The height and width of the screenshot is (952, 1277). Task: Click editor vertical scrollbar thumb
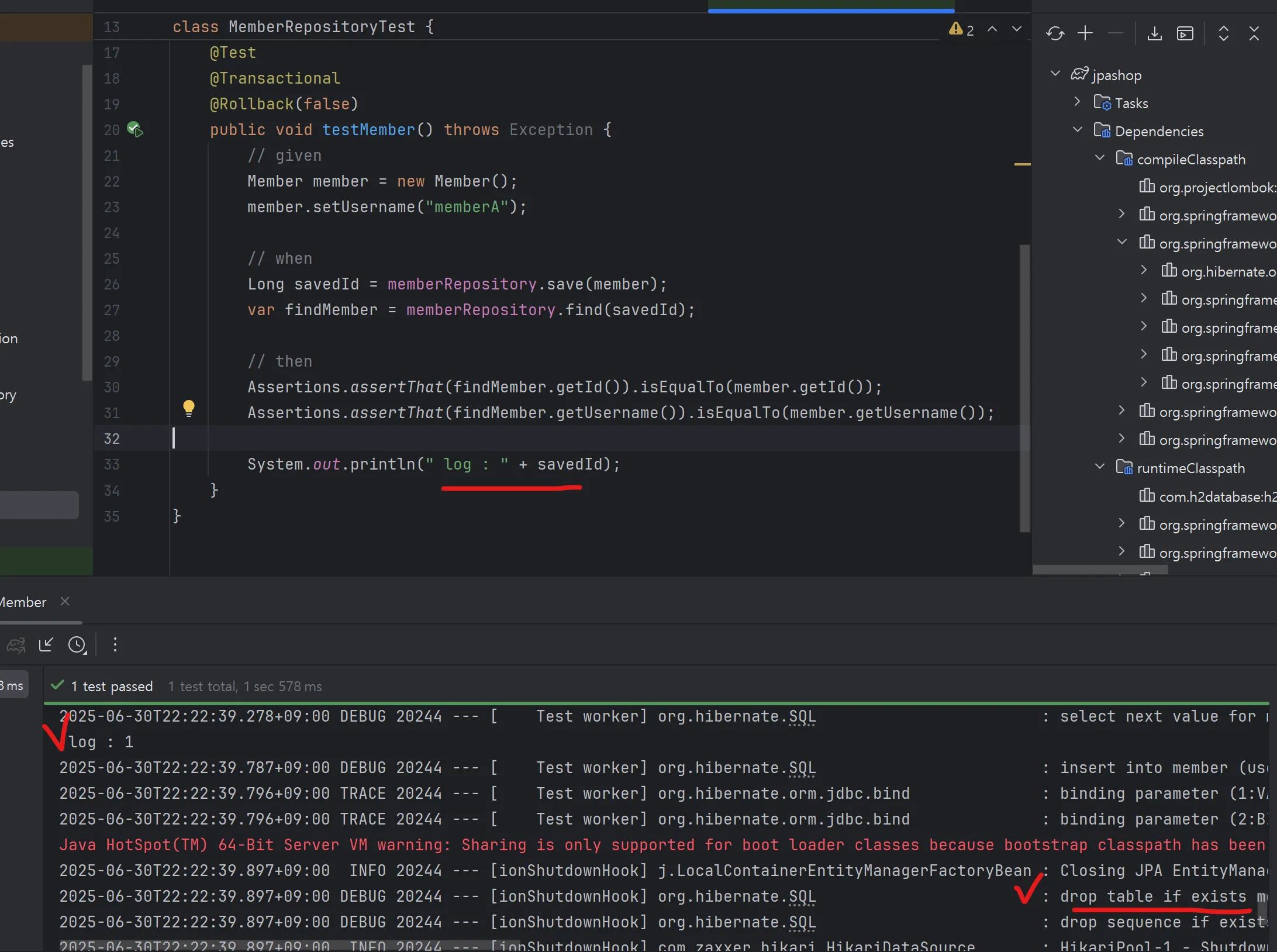click(1024, 388)
